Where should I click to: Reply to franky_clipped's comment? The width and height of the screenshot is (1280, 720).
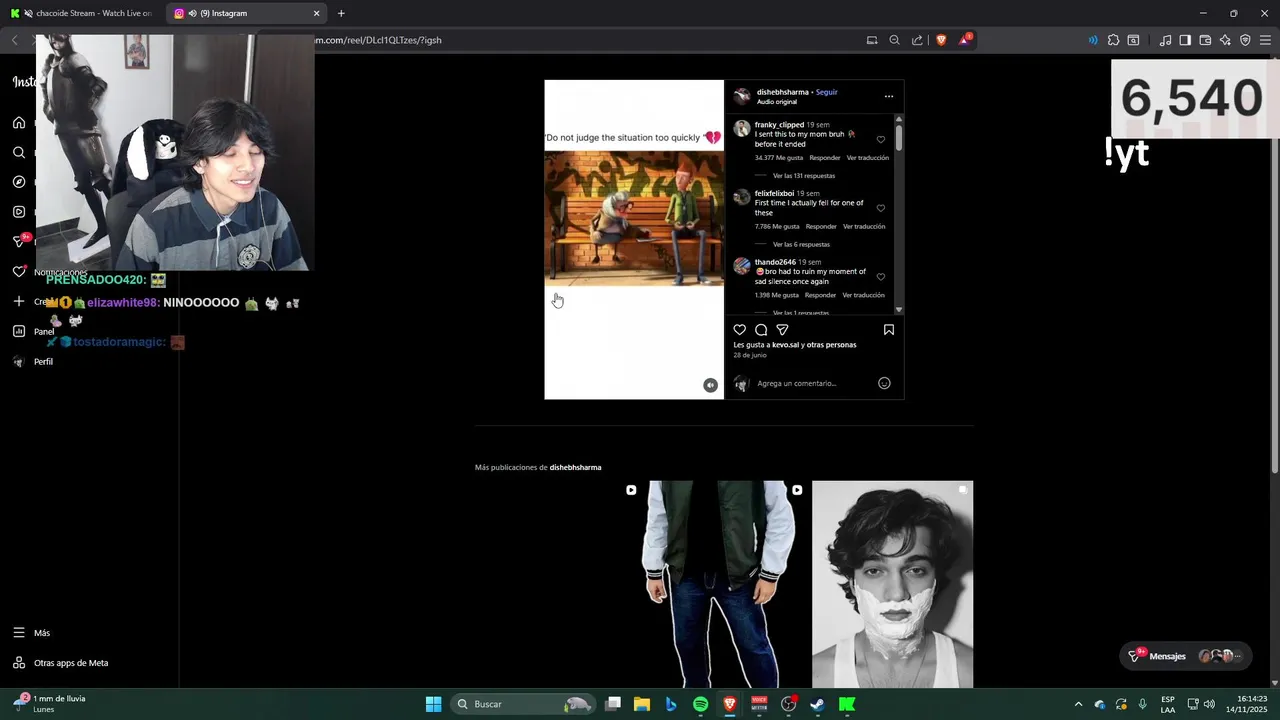[825, 158]
